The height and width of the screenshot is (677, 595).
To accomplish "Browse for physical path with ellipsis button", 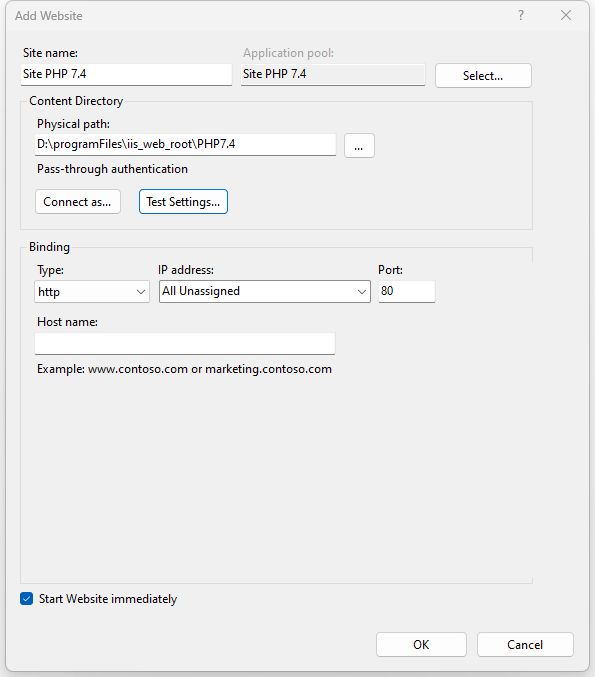I will pyautogui.click(x=359, y=146).
